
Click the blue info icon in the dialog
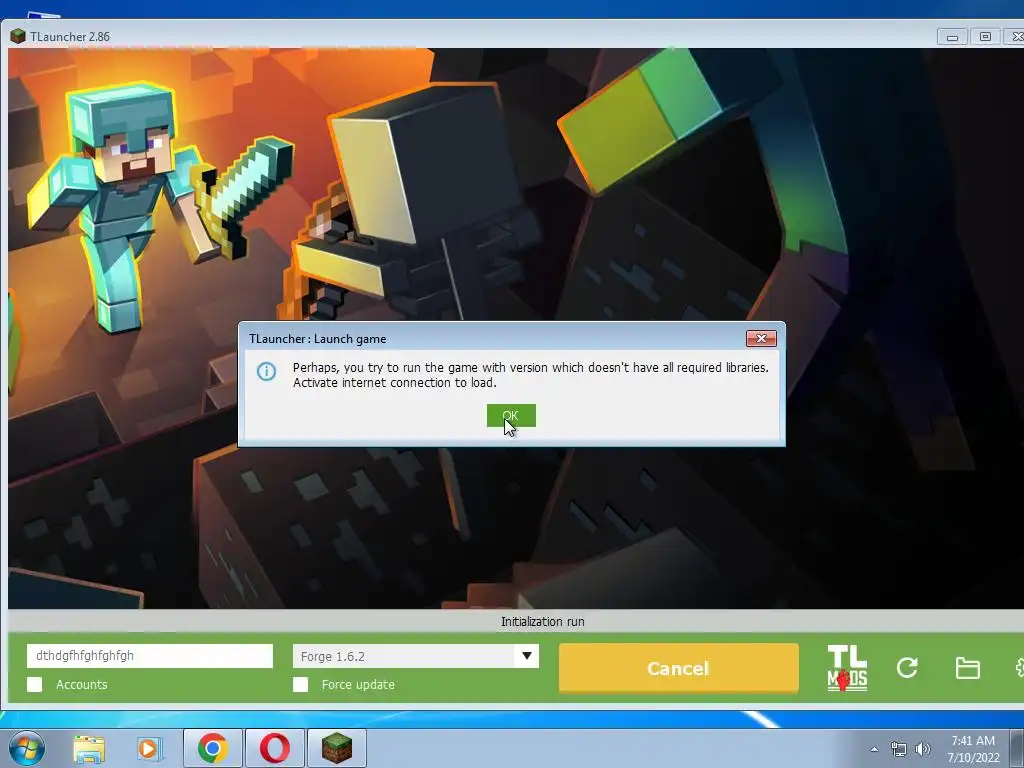click(266, 372)
